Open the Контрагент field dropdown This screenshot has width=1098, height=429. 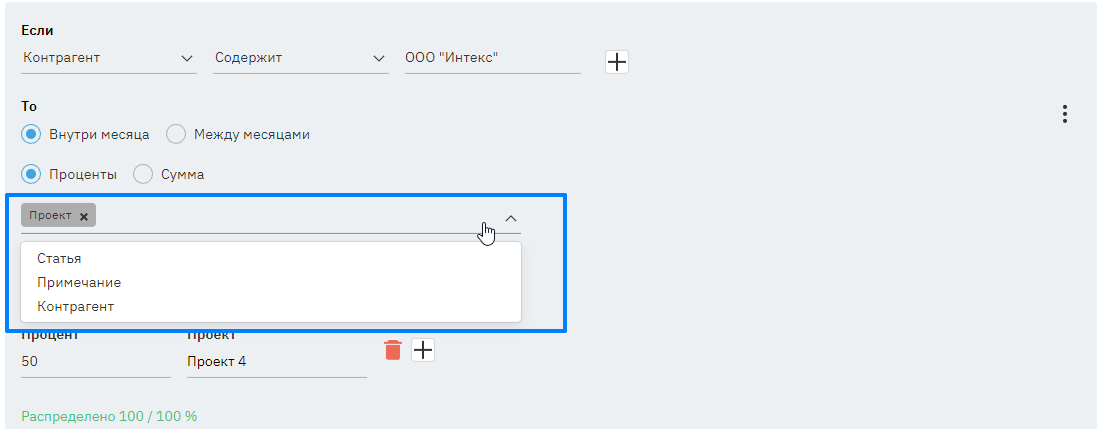pyautogui.click(x=108, y=58)
